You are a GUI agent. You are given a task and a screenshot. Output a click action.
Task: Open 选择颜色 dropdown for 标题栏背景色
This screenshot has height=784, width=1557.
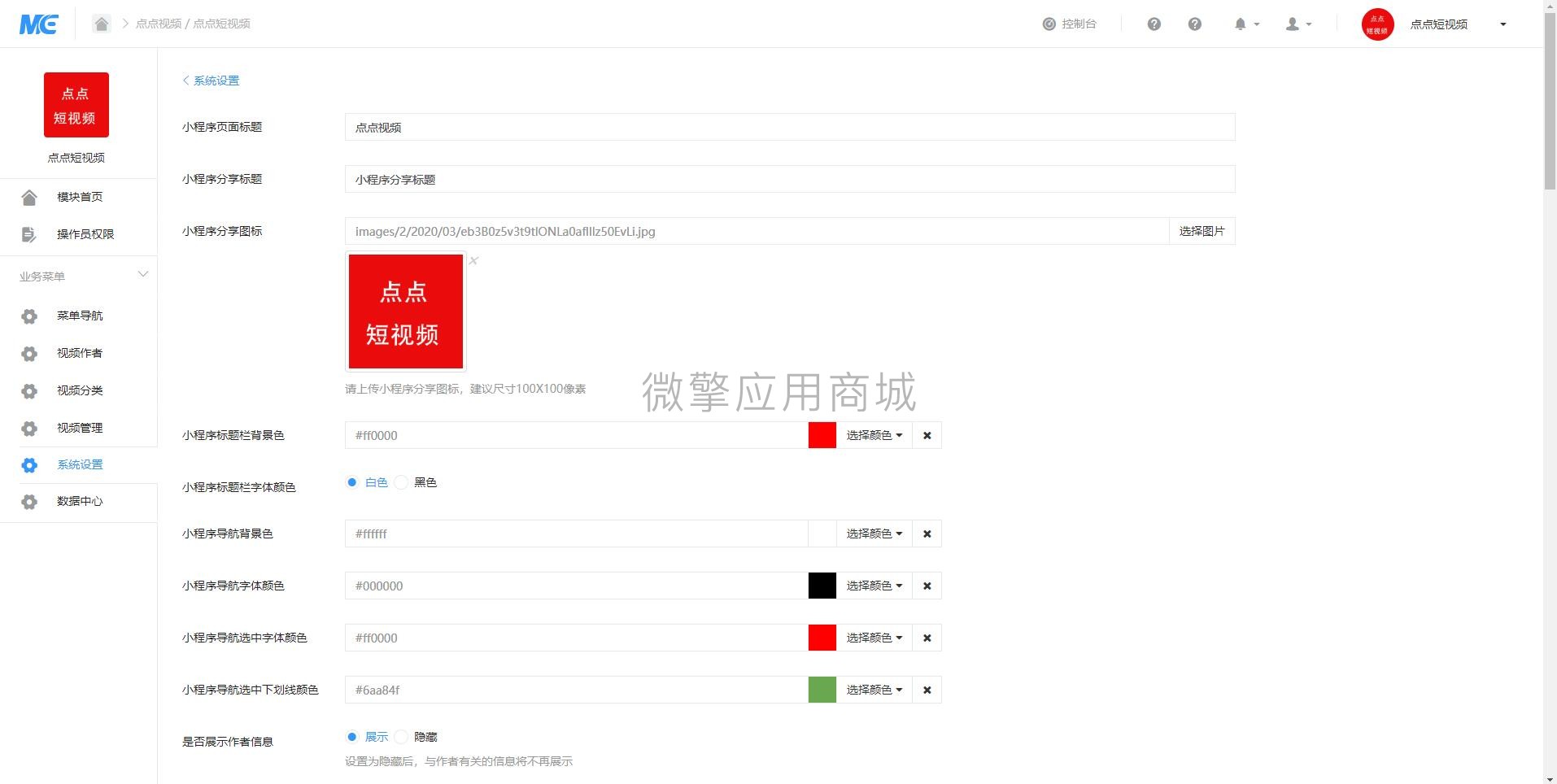(874, 435)
